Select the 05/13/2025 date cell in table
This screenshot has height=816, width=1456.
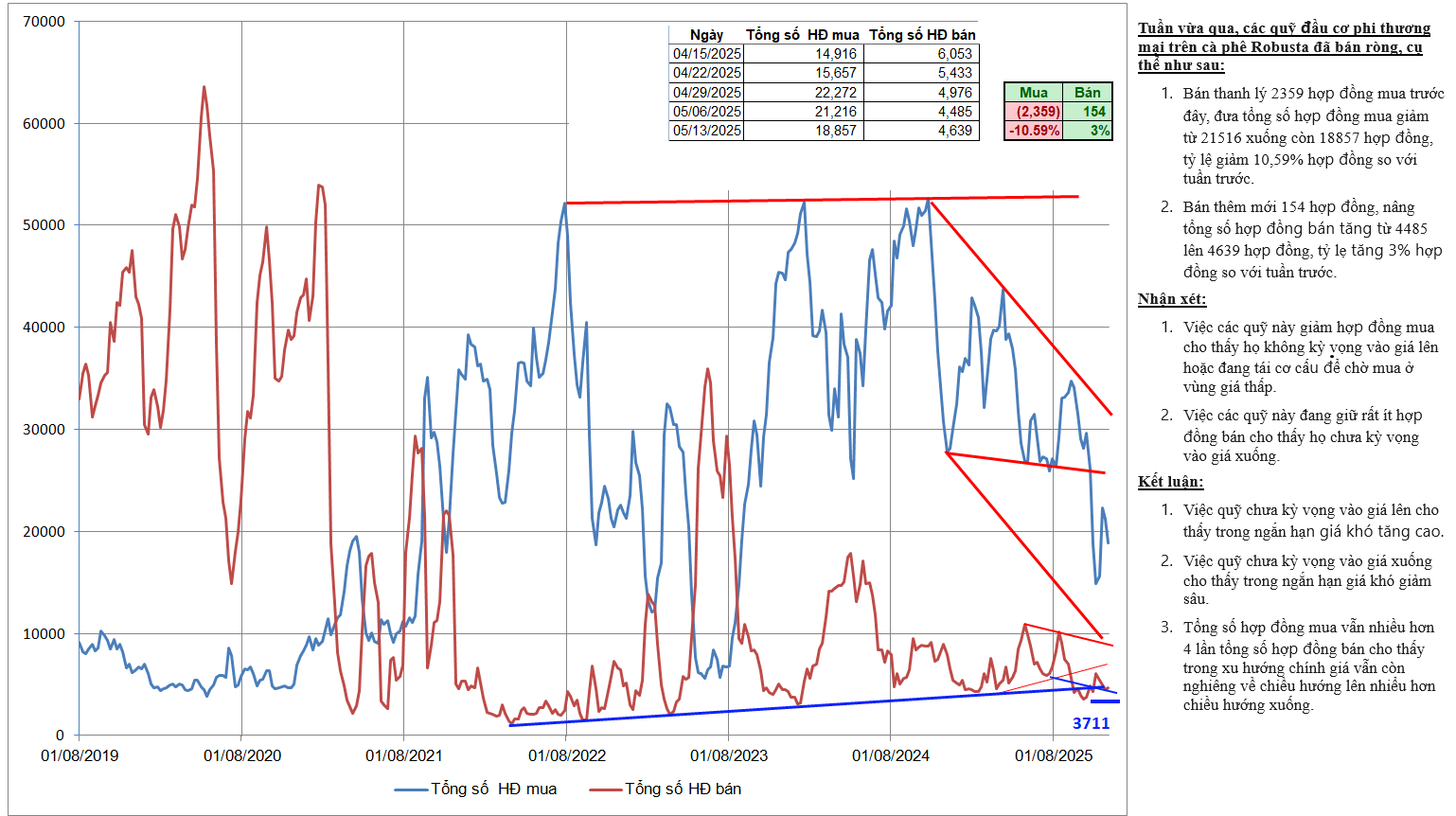coord(706,131)
